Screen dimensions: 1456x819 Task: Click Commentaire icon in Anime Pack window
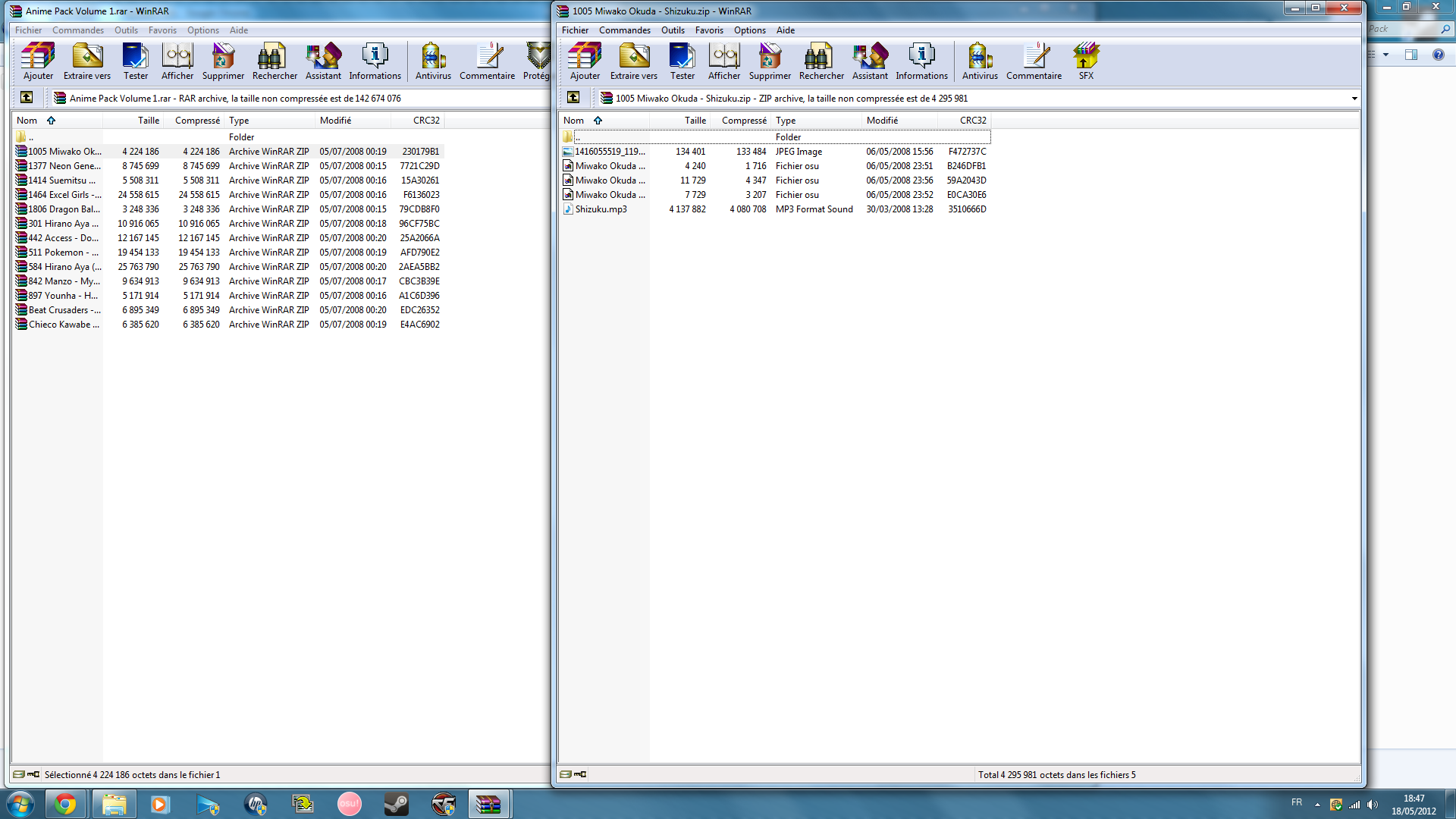click(487, 61)
